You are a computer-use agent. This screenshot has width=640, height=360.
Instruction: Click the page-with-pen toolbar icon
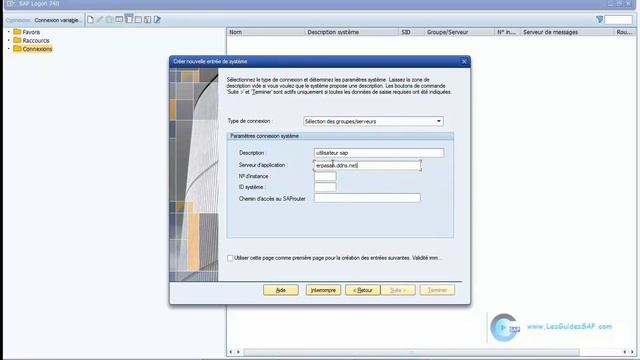coord(157,20)
